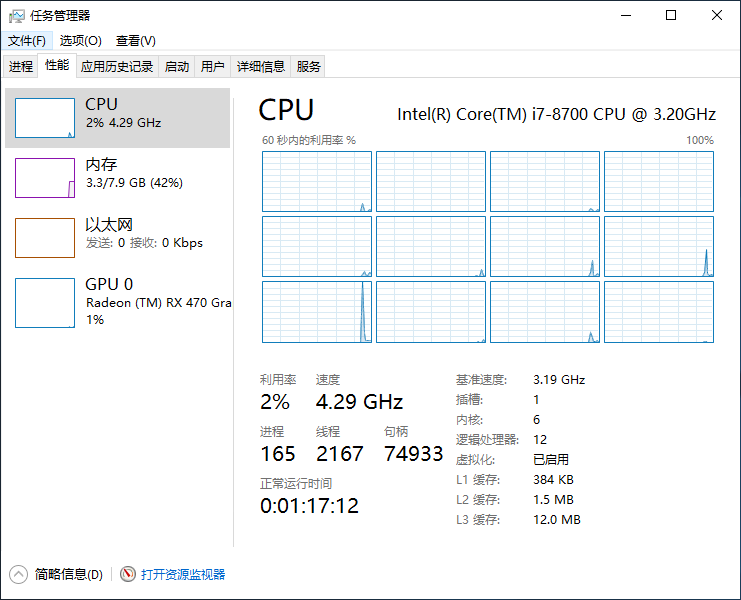The height and width of the screenshot is (600, 741).
Task: Switch to the 服务 tab
Action: coord(309,67)
